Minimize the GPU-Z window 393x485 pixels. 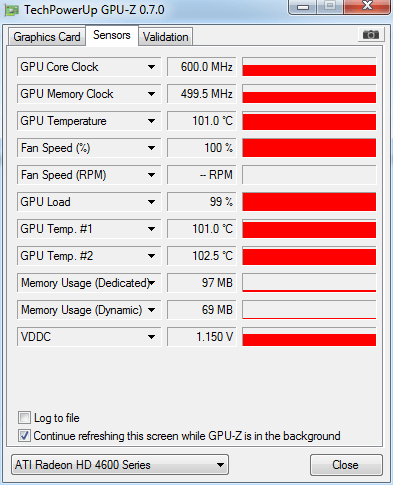tap(303, 7)
